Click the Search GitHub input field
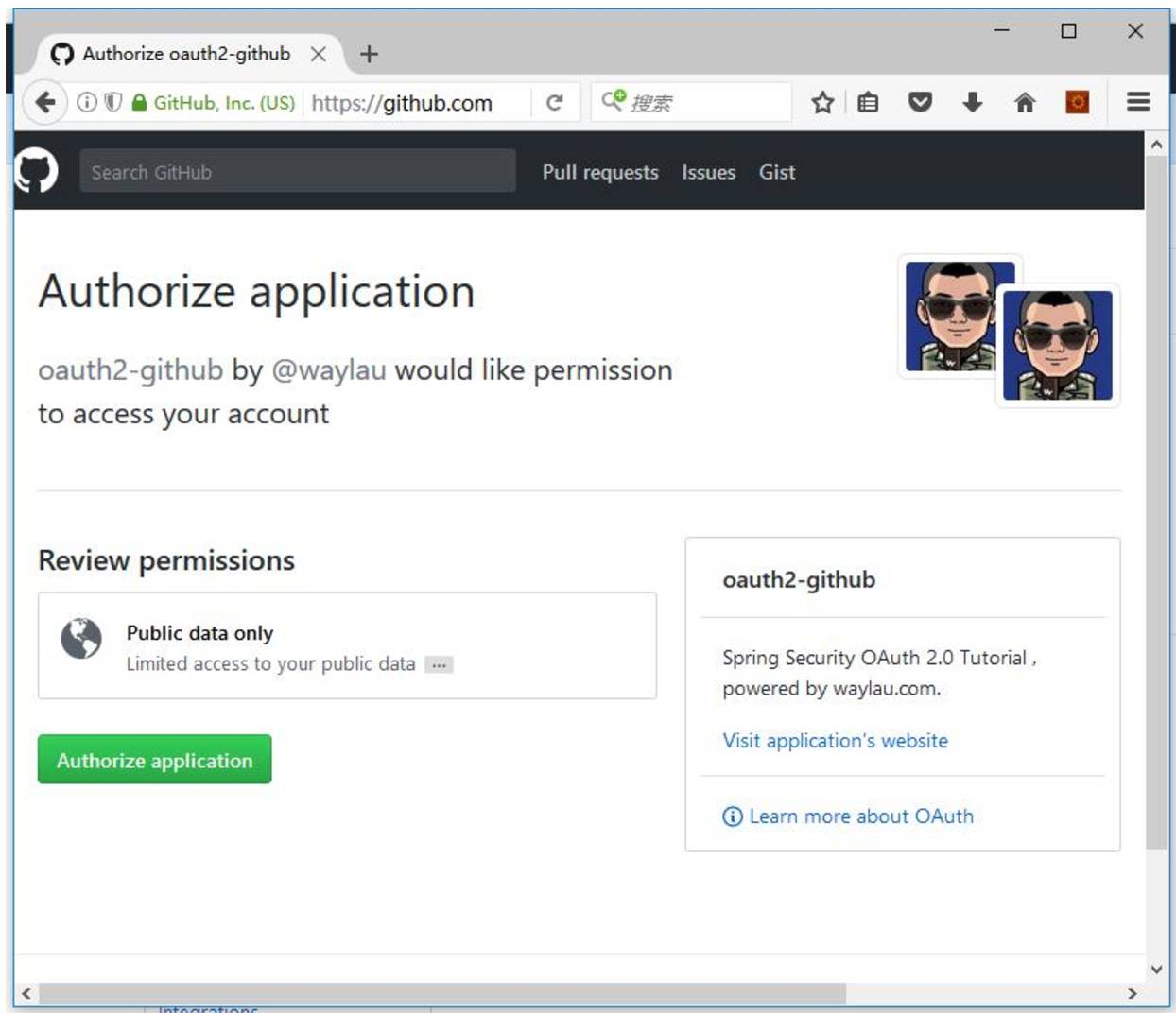The height and width of the screenshot is (1013, 1176). [296, 172]
